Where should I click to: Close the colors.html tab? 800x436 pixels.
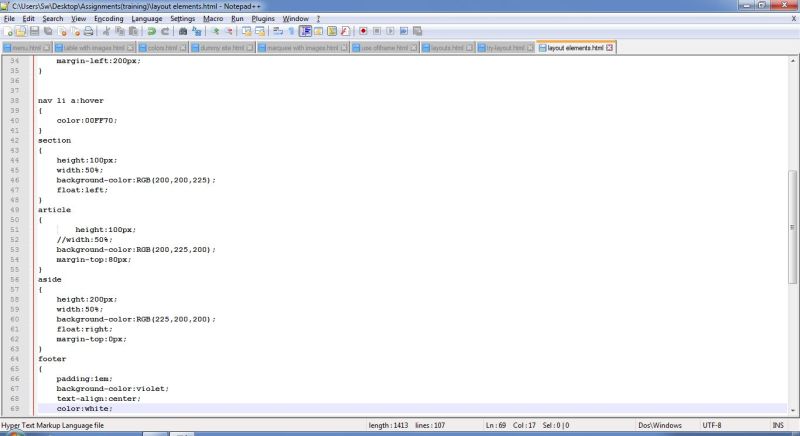[x=181, y=47]
